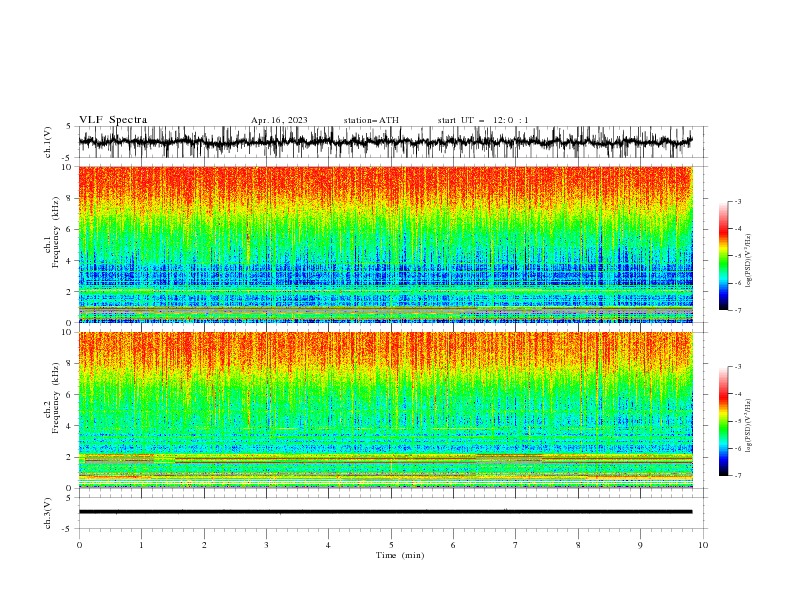Click the '-7' value on ch.2 colorbar
The image size is (792, 612).
[737, 476]
